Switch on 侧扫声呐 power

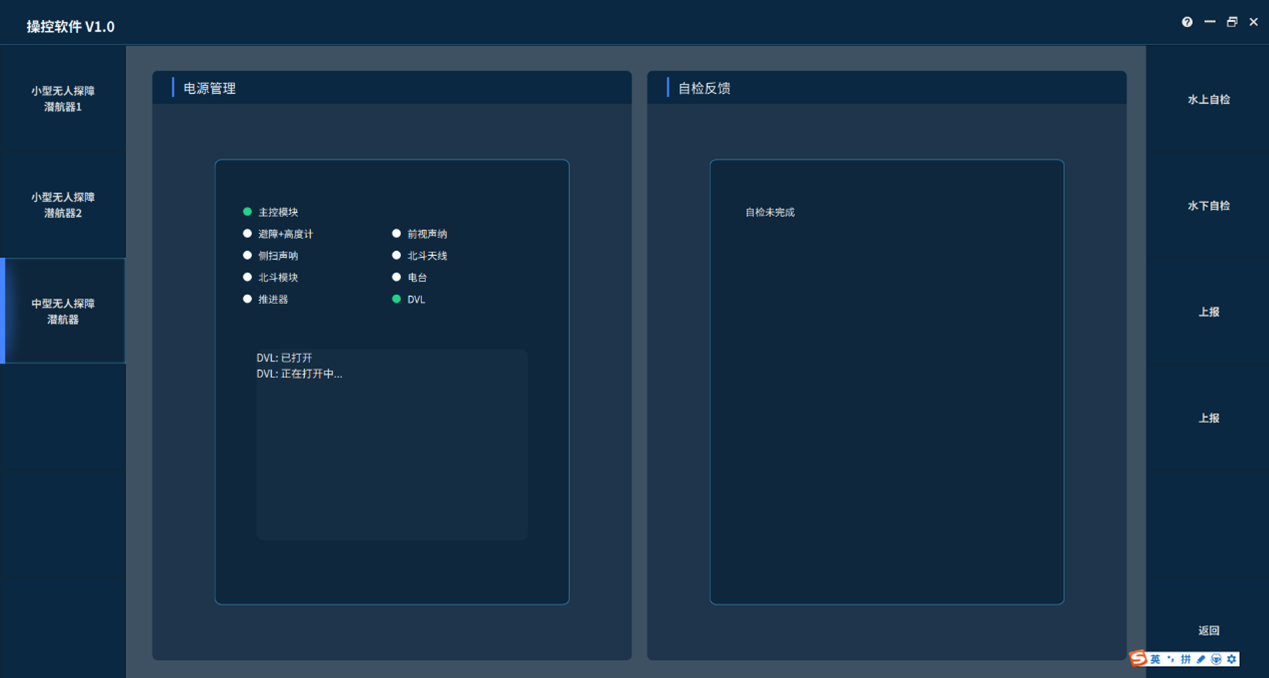pos(248,256)
